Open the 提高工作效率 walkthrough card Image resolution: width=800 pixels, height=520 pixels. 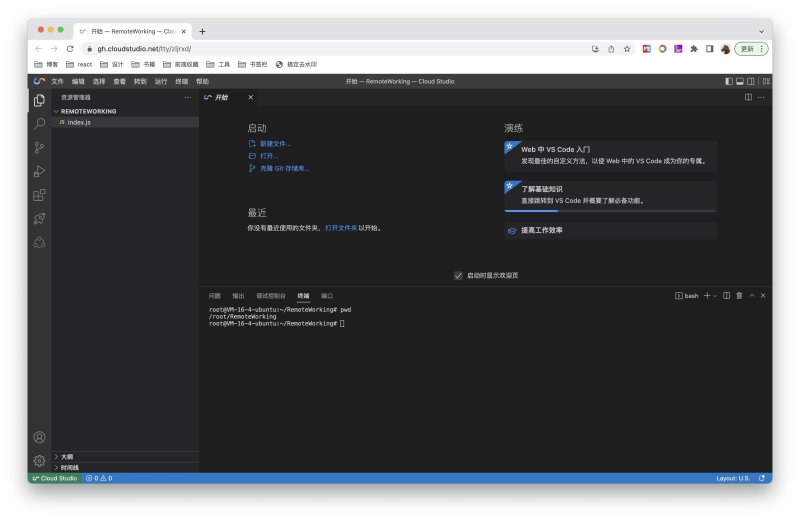point(610,231)
